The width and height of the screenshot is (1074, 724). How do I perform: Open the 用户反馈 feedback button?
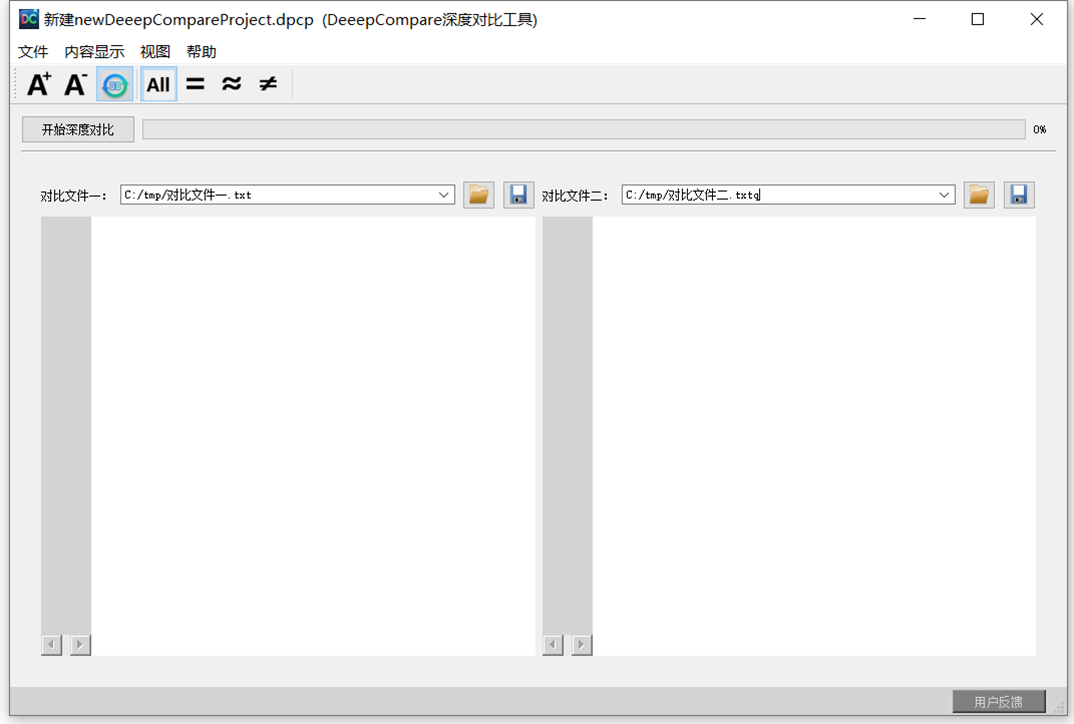tap(999, 701)
